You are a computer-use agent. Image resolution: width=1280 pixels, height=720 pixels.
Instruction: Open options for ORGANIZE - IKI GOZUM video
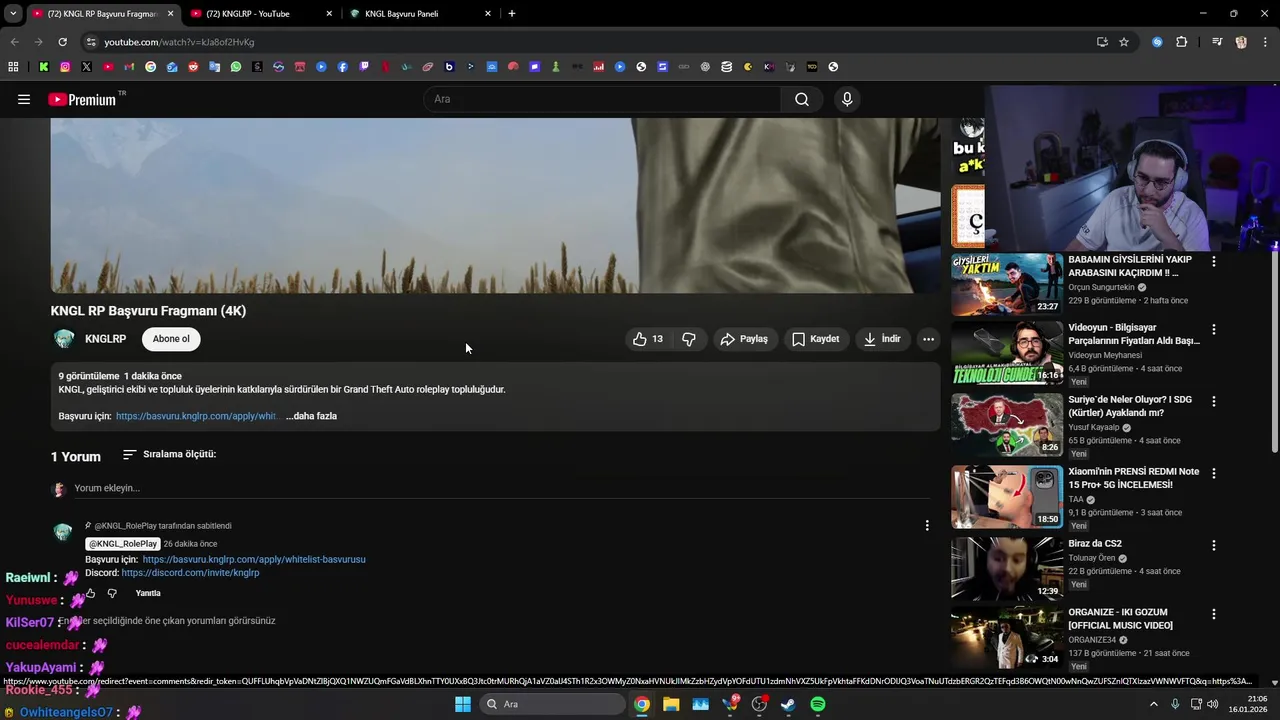pos(1214,613)
